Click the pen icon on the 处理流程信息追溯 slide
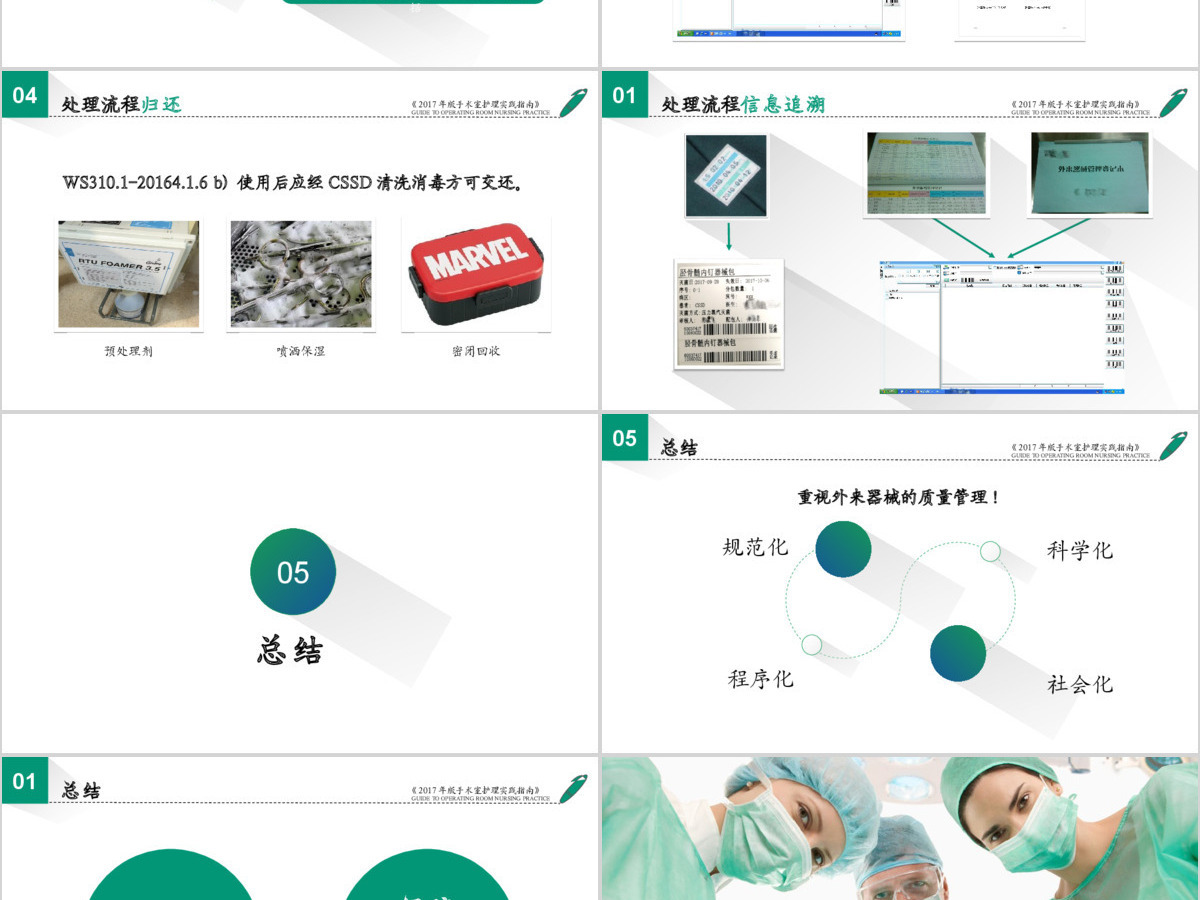Image resolution: width=1200 pixels, height=900 pixels. 1173,103
